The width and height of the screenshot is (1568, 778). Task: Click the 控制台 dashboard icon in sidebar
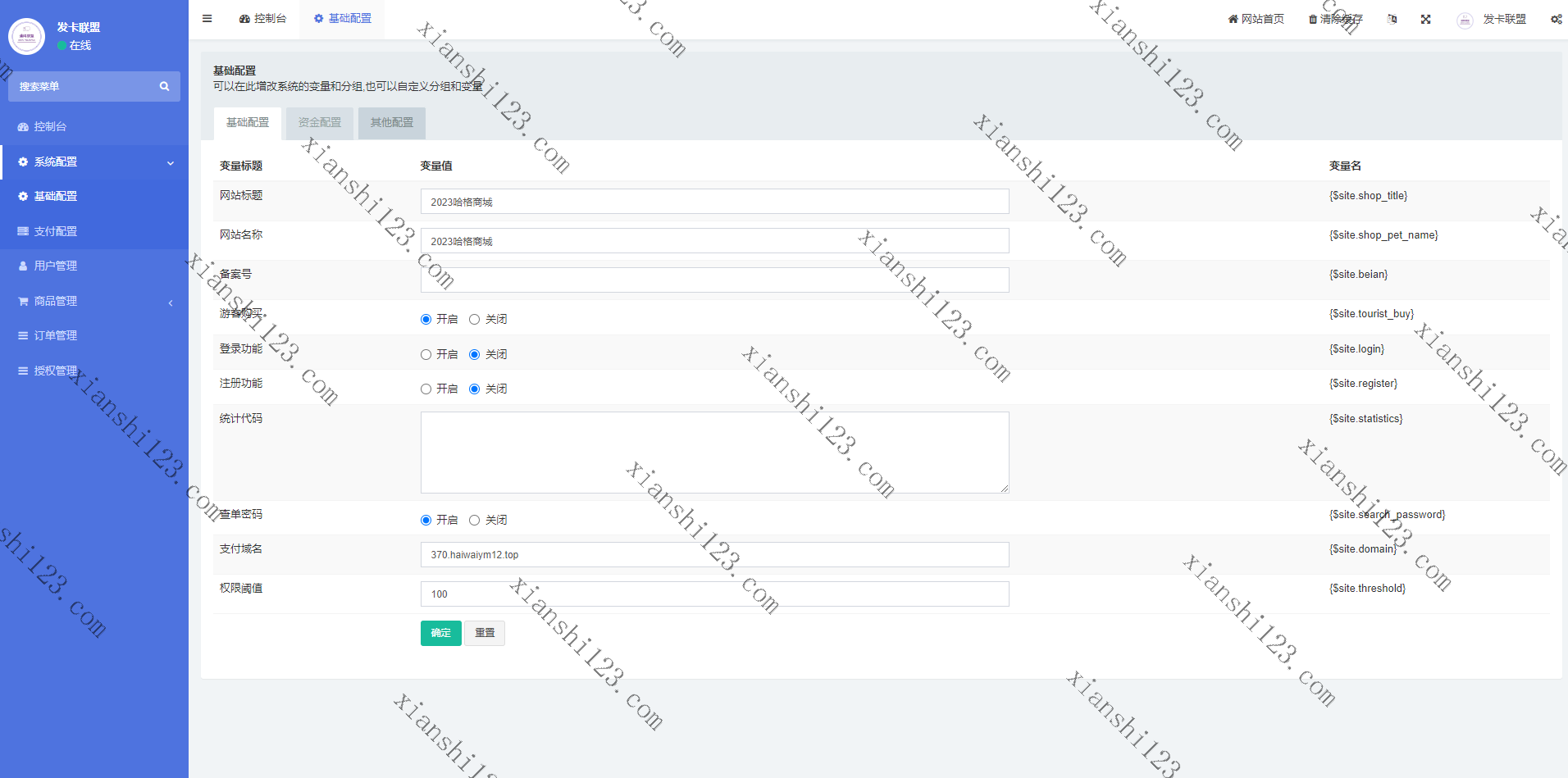tap(23, 126)
